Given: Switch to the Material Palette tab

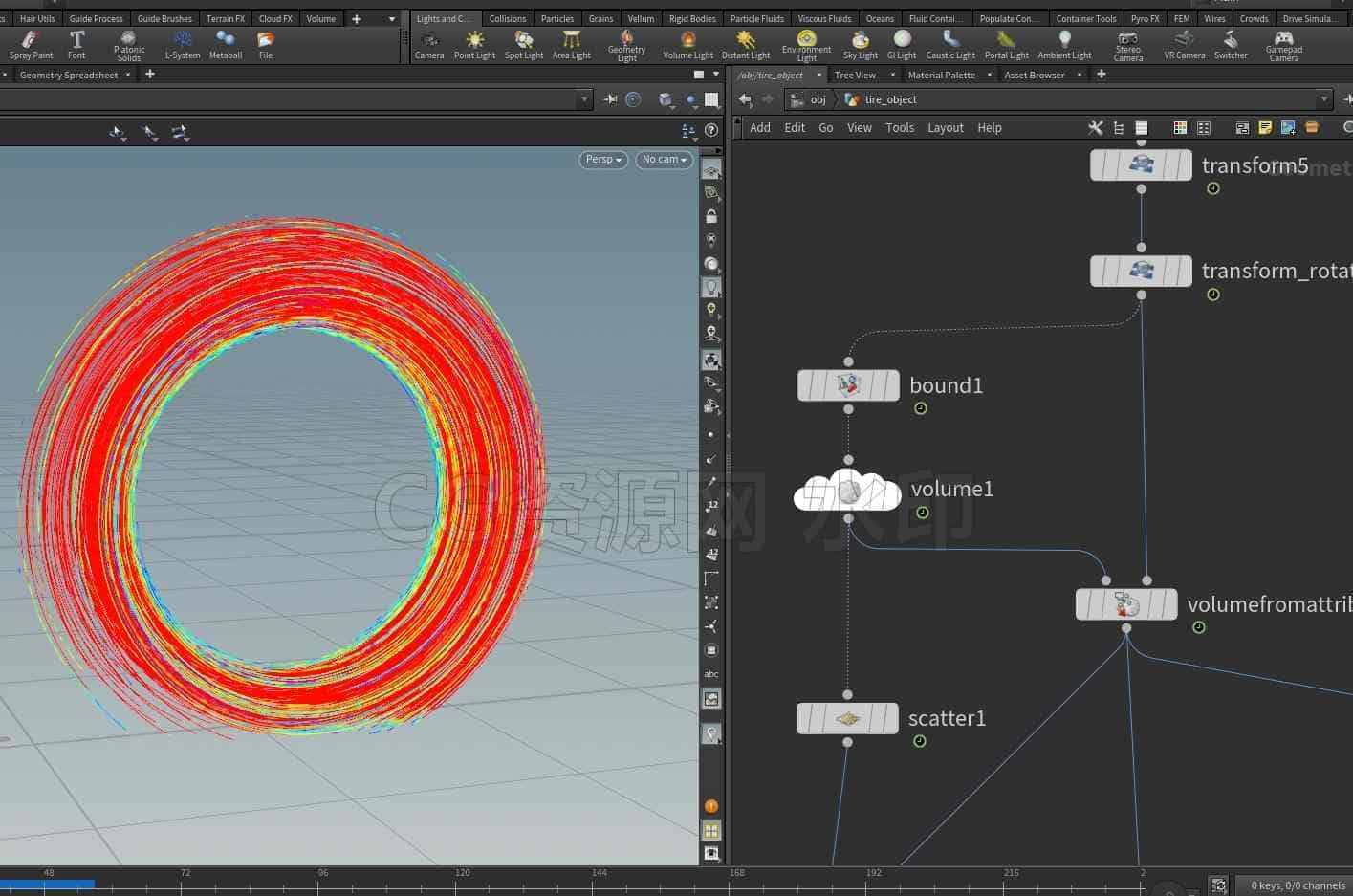Looking at the screenshot, I should point(942,75).
